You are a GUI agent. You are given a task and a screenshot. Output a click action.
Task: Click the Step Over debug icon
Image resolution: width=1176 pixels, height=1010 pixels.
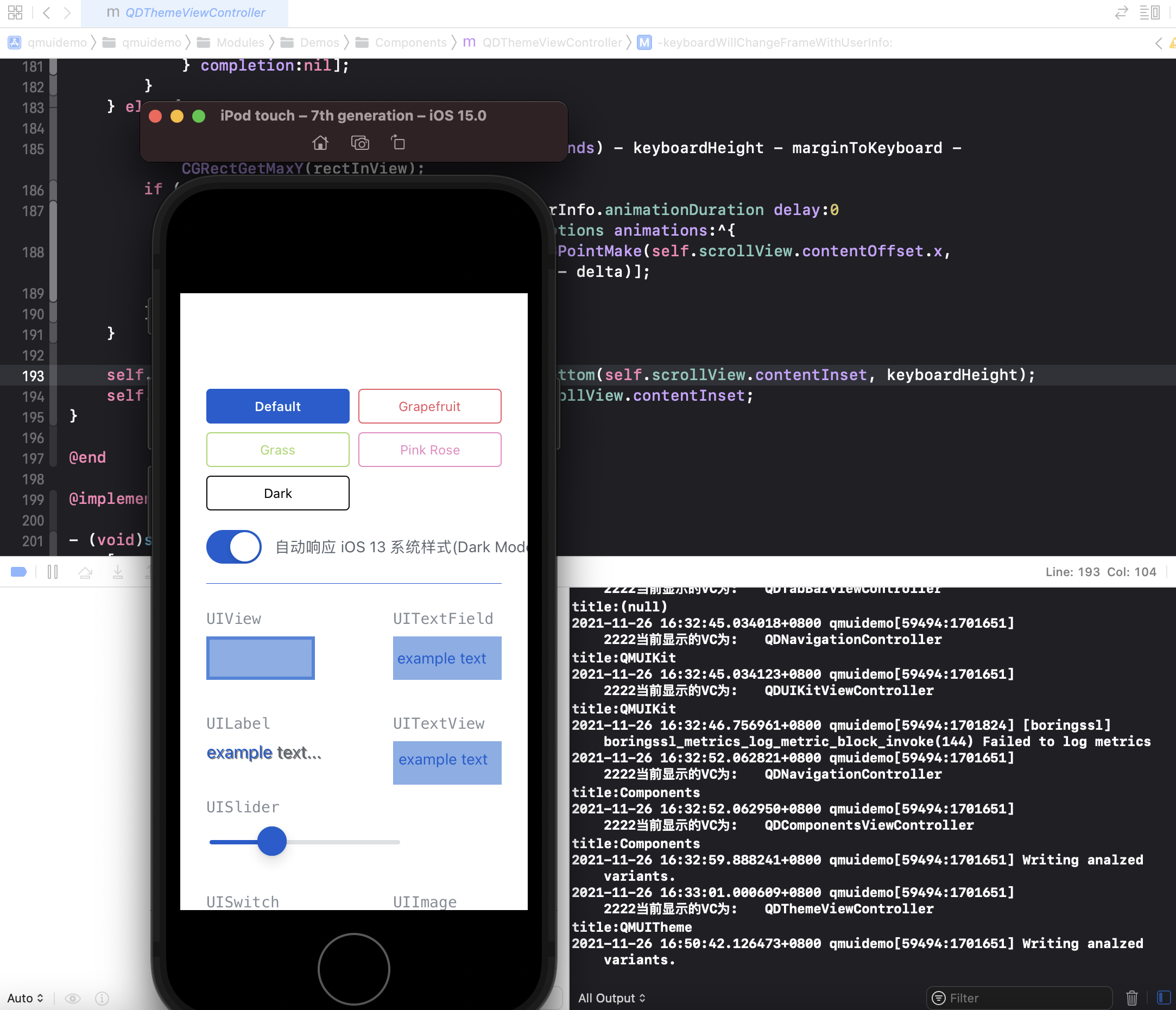(x=85, y=572)
